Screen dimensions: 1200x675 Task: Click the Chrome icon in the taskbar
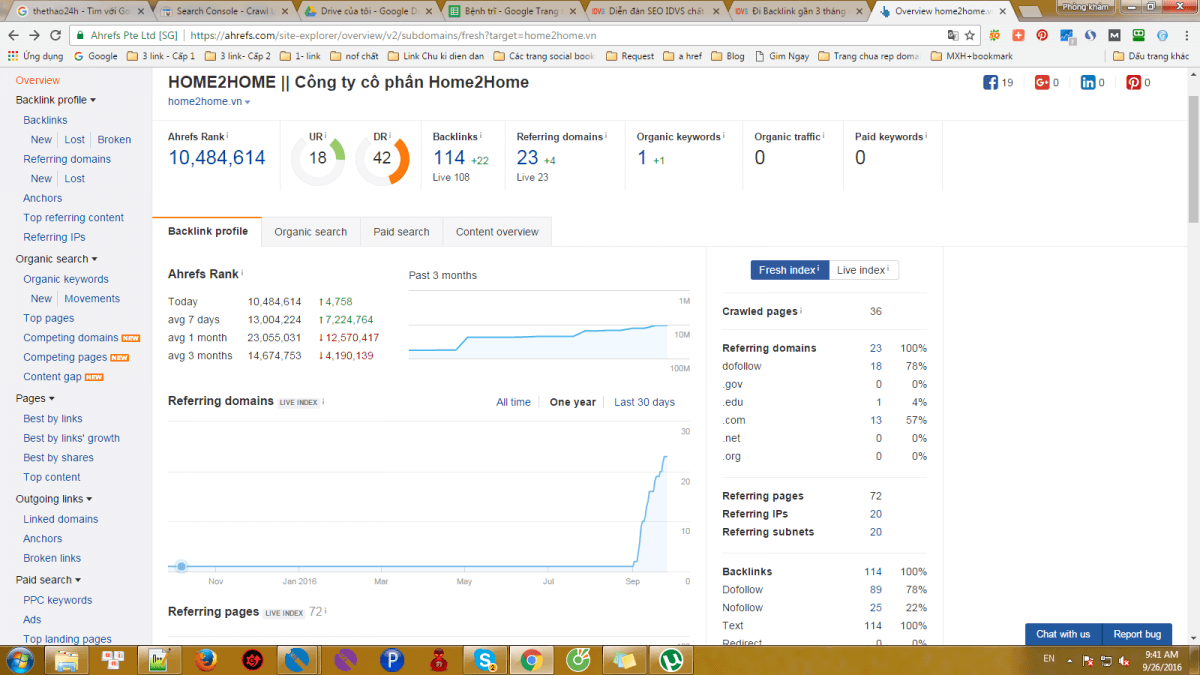pos(531,660)
